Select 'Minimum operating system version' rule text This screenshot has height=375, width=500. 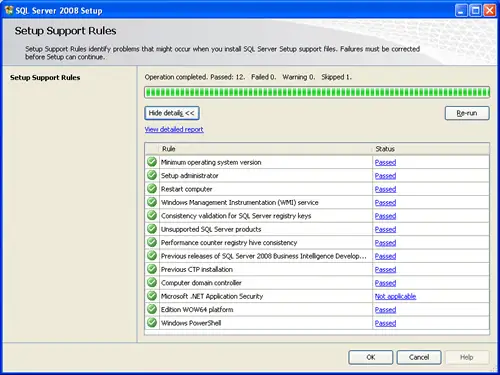[x=211, y=162]
